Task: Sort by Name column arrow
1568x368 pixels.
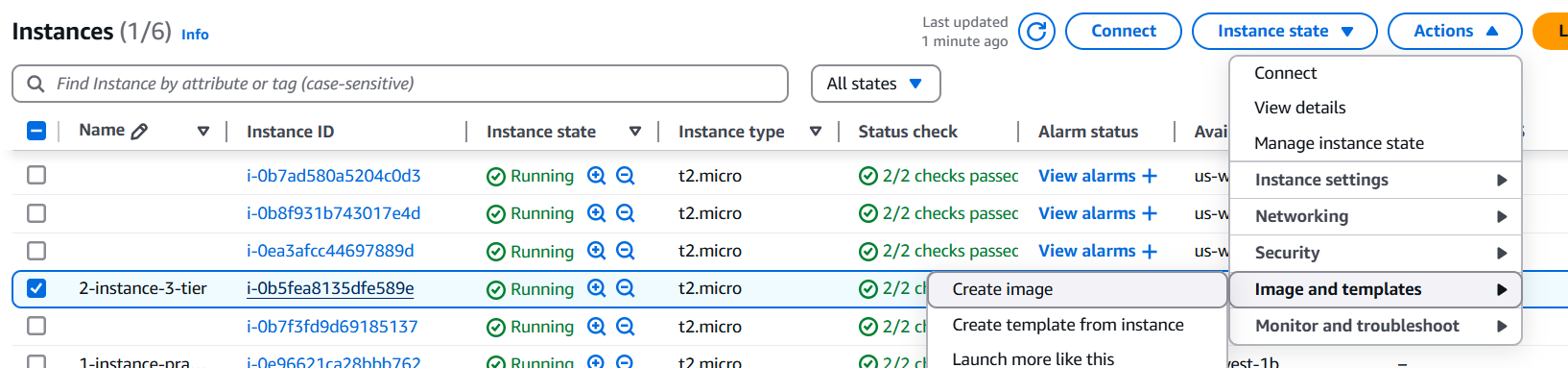Action: [203, 132]
